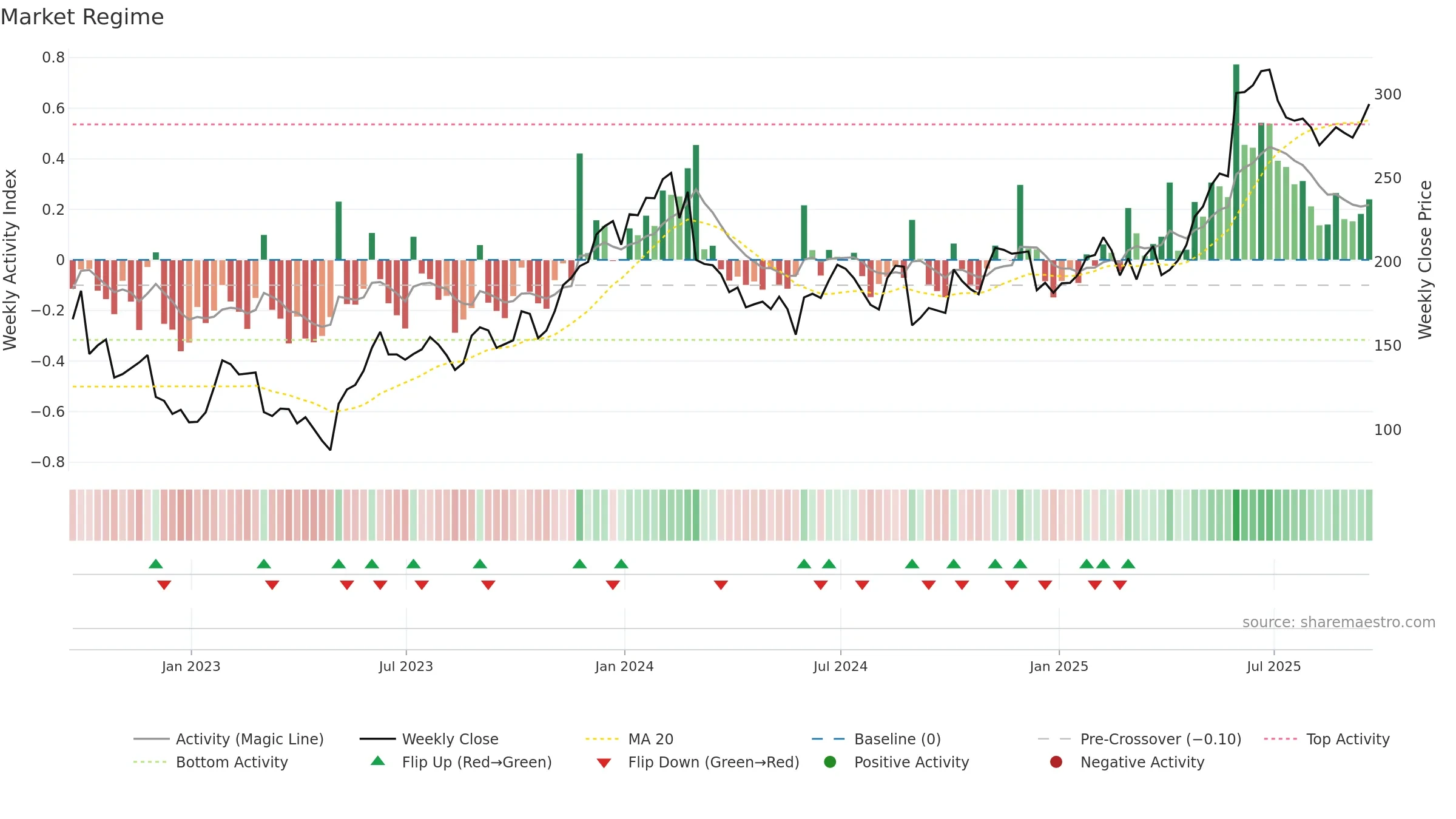Click the Weekly Close Price axis title
This screenshot has width=1456, height=819.
click(1425, 260)
